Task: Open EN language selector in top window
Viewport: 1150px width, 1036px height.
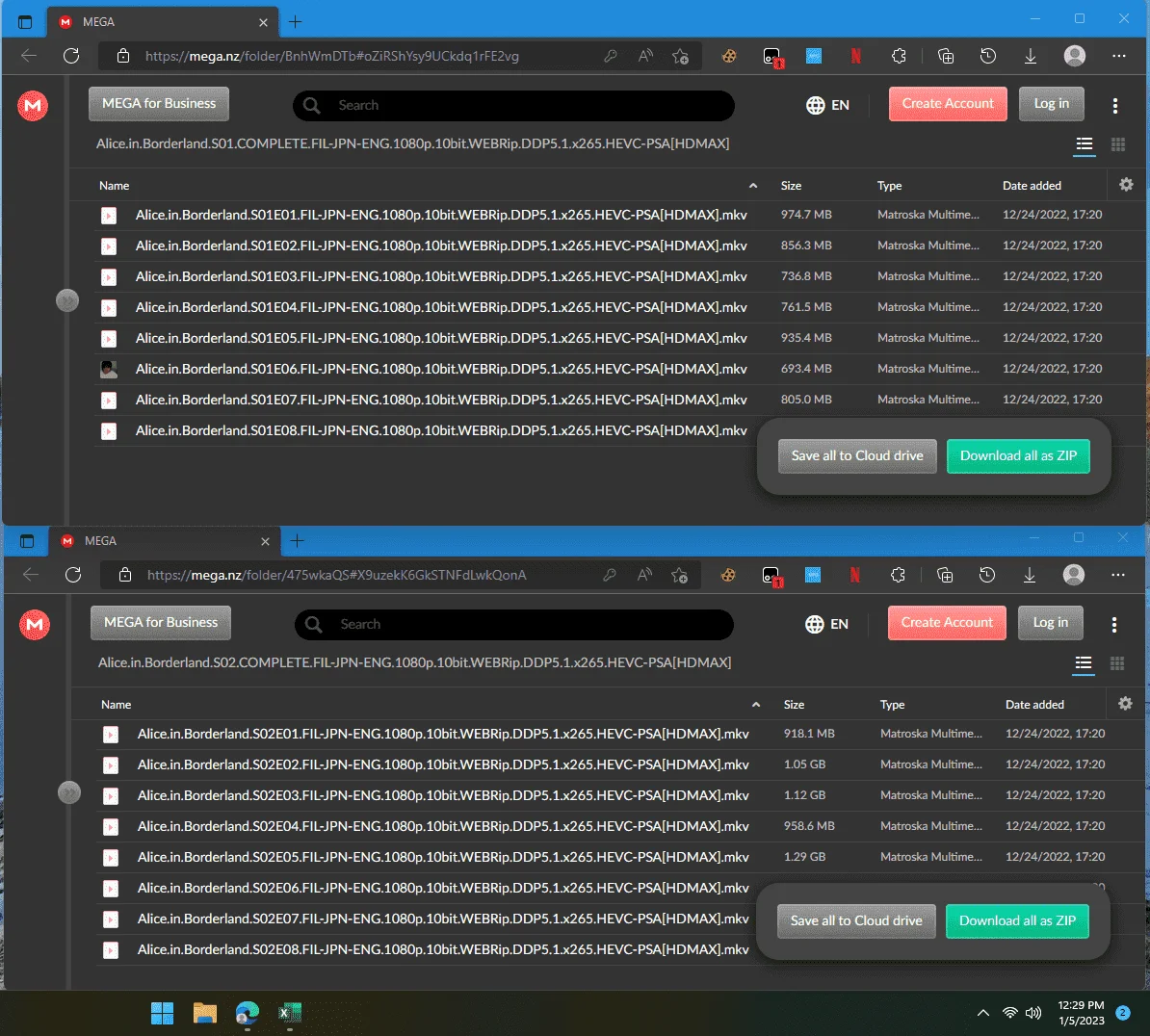Action: (827, 105)
